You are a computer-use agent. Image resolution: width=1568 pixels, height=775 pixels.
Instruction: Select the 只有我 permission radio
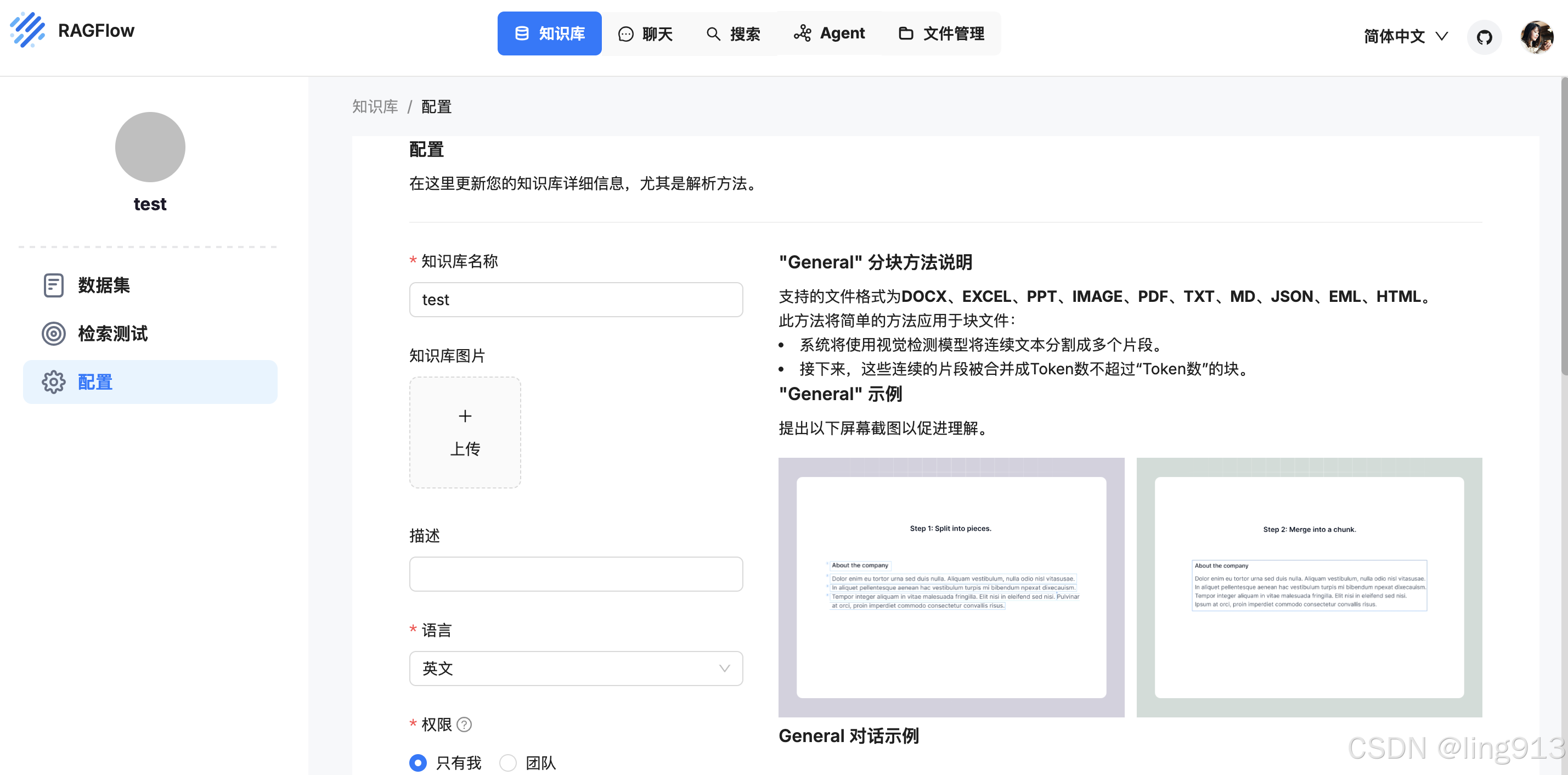[x=418, y=762]
